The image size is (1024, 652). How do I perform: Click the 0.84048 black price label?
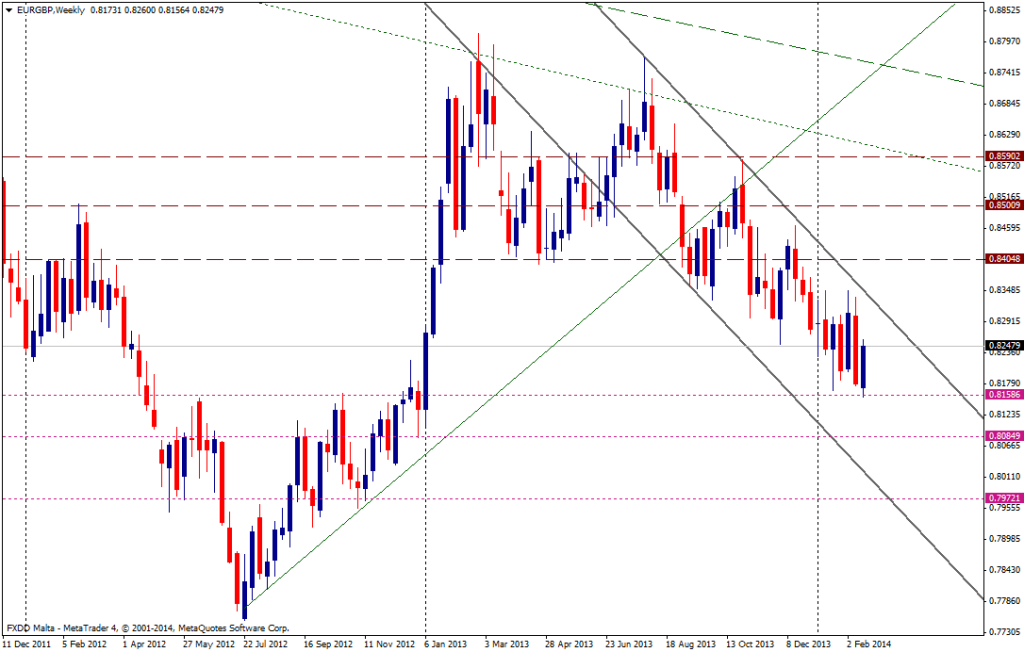pos(1003,259)
